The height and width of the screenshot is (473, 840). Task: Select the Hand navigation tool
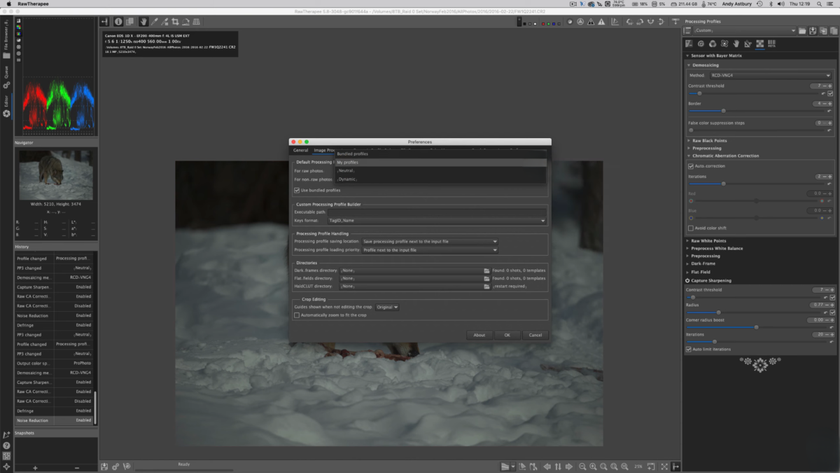click(143, 21)
